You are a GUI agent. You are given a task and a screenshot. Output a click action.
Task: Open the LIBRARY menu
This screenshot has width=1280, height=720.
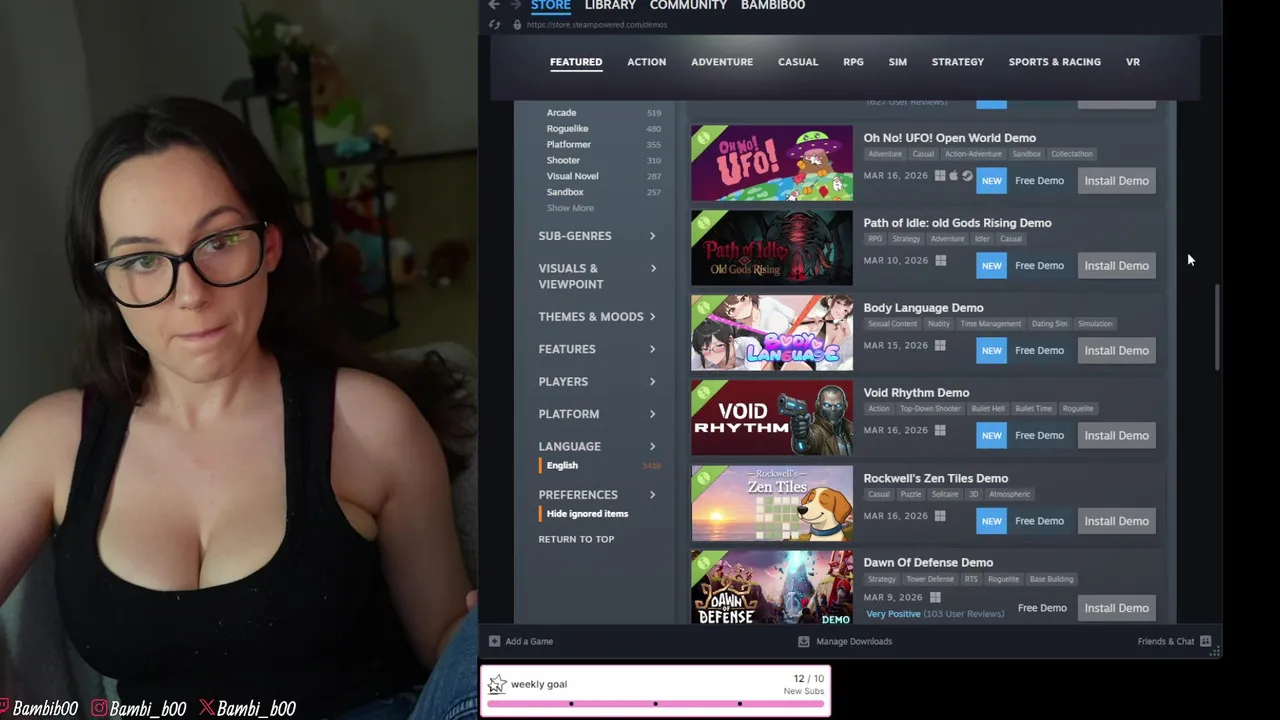tap(610, 6)
